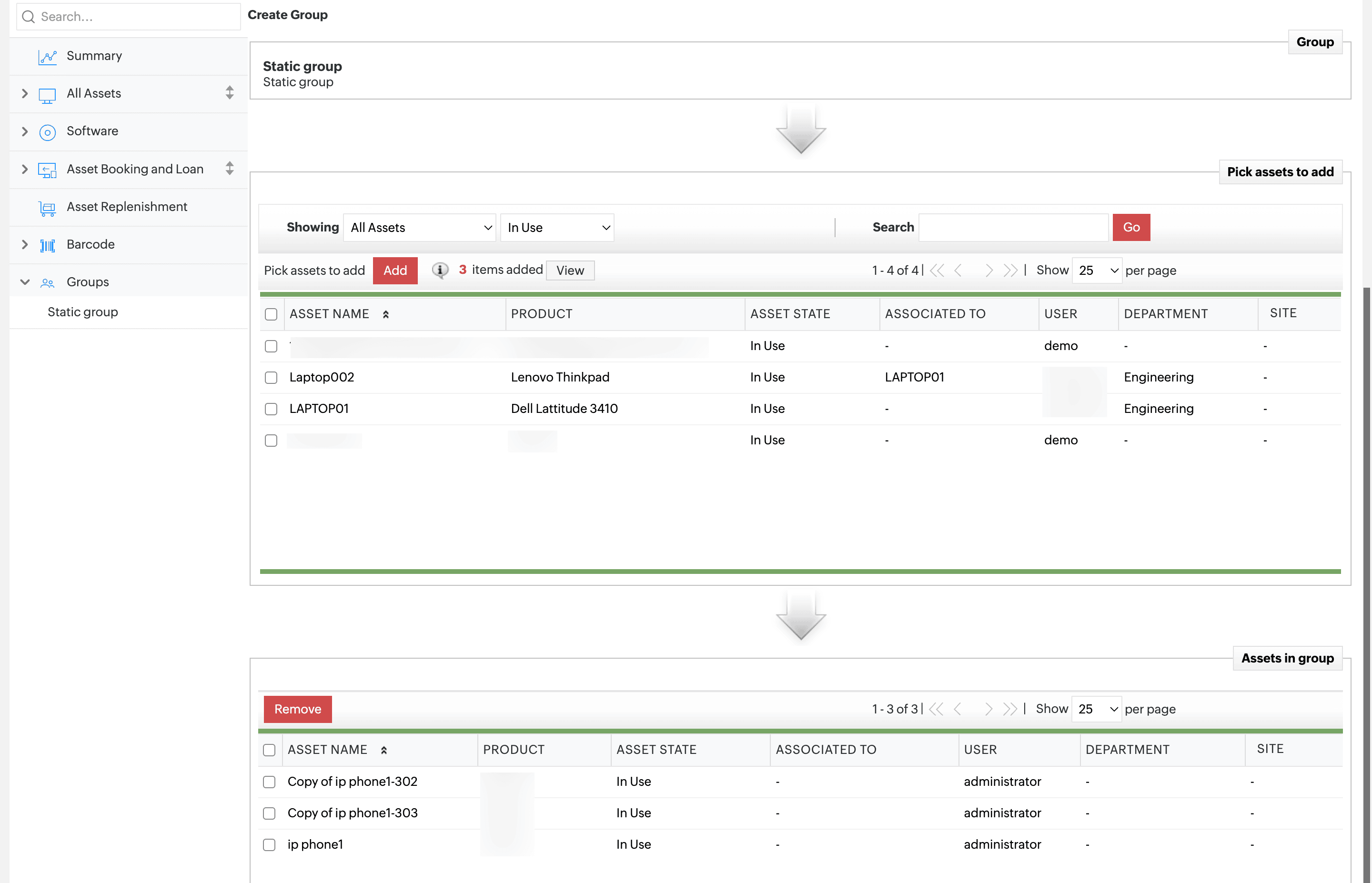Image resolution: width=1372 pixels, height=883 pixels.
Task: Click the Summary chart icon
Action: (47, 57)
